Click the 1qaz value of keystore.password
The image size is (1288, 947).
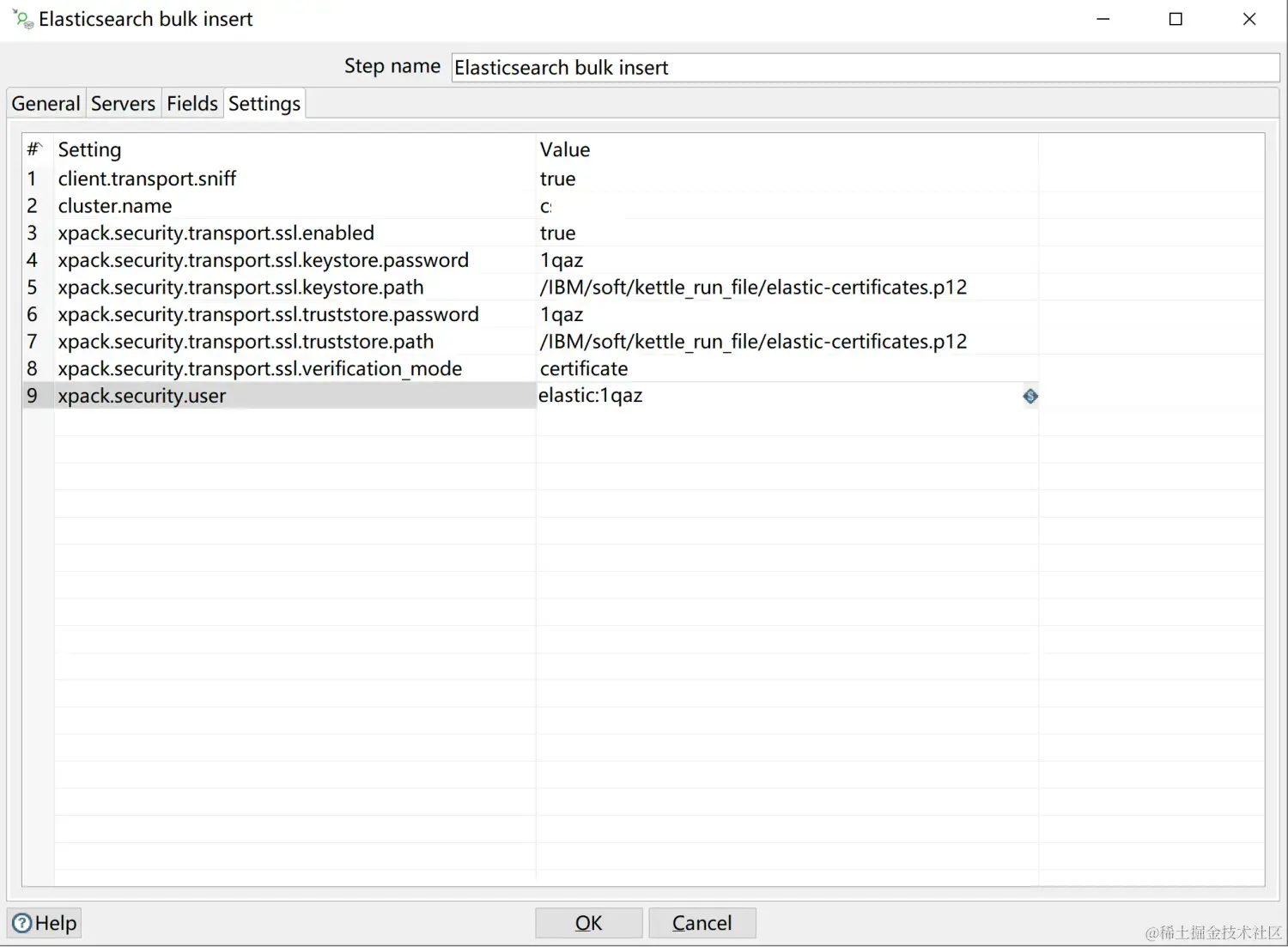pyautogui.click(x=787, y=260)
